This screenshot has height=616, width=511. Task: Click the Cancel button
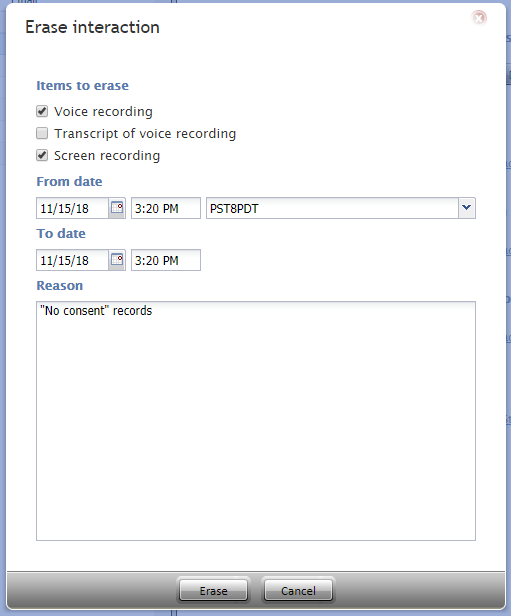[x=298, y=590]
